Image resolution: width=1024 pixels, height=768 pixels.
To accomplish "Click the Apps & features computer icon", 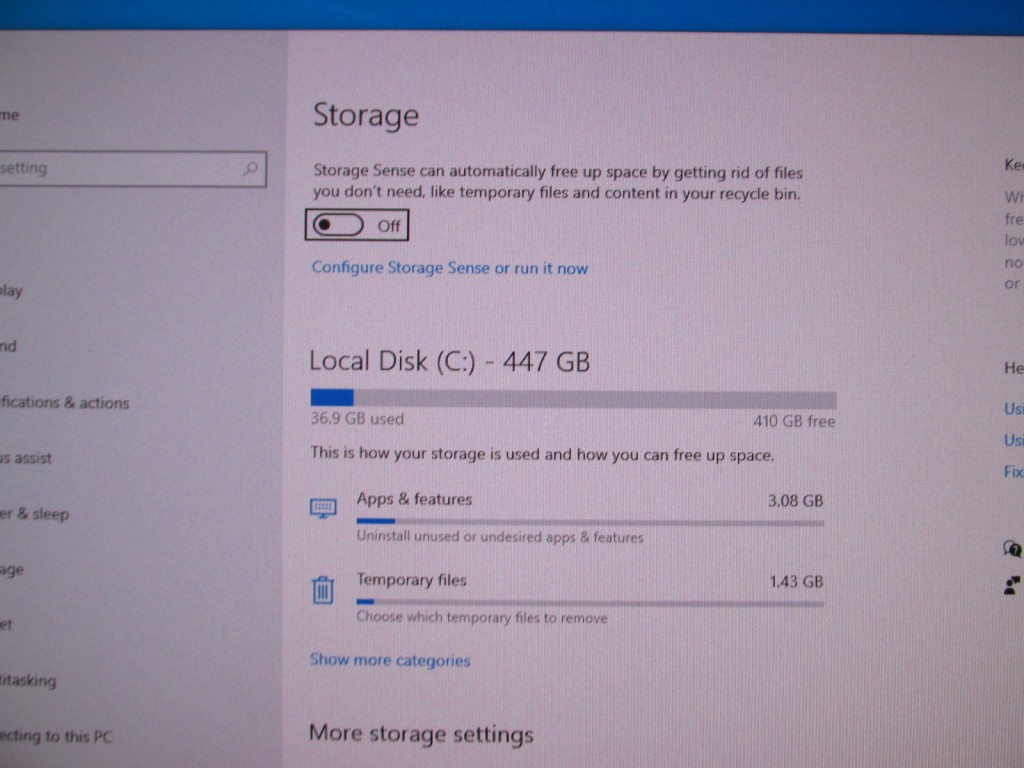I will tap(323, 507).
